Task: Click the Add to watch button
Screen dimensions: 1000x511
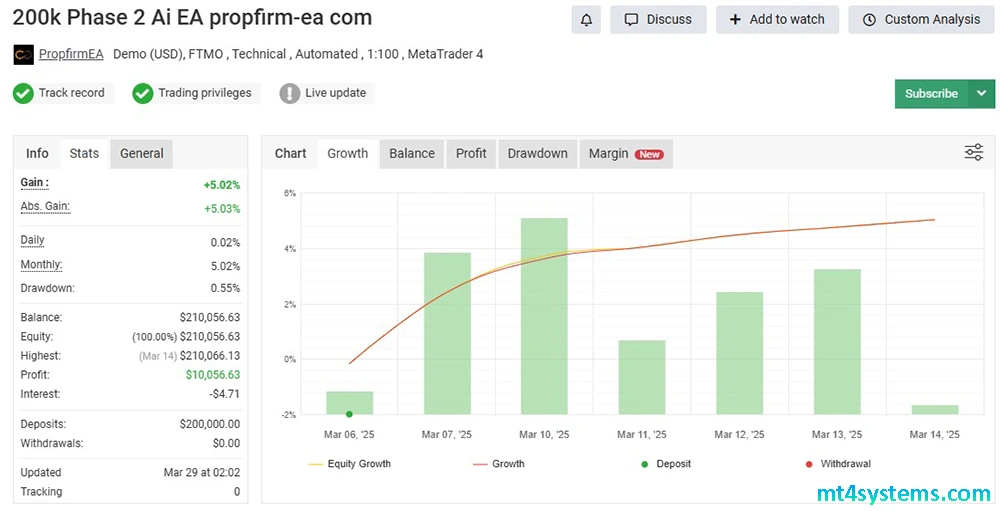Action: point(777,20)
